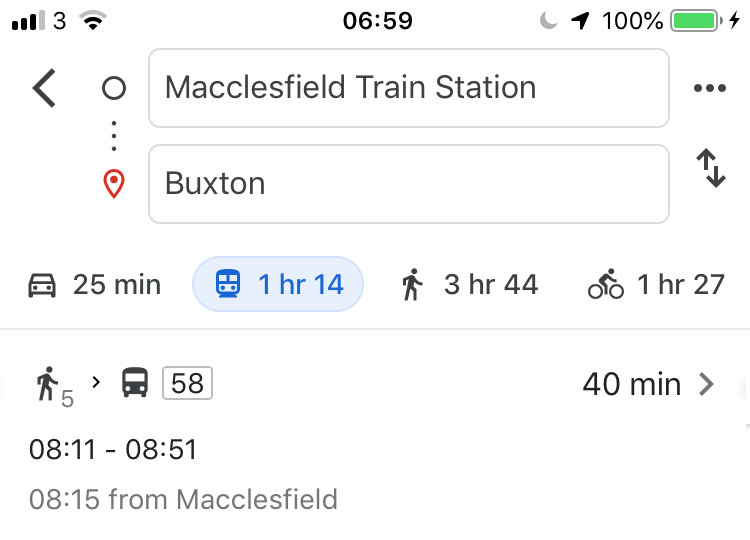Tap the bus icon in route result
Image resolution: width=750 pixels, height=540 pixels.
click(x=135, y=382)
